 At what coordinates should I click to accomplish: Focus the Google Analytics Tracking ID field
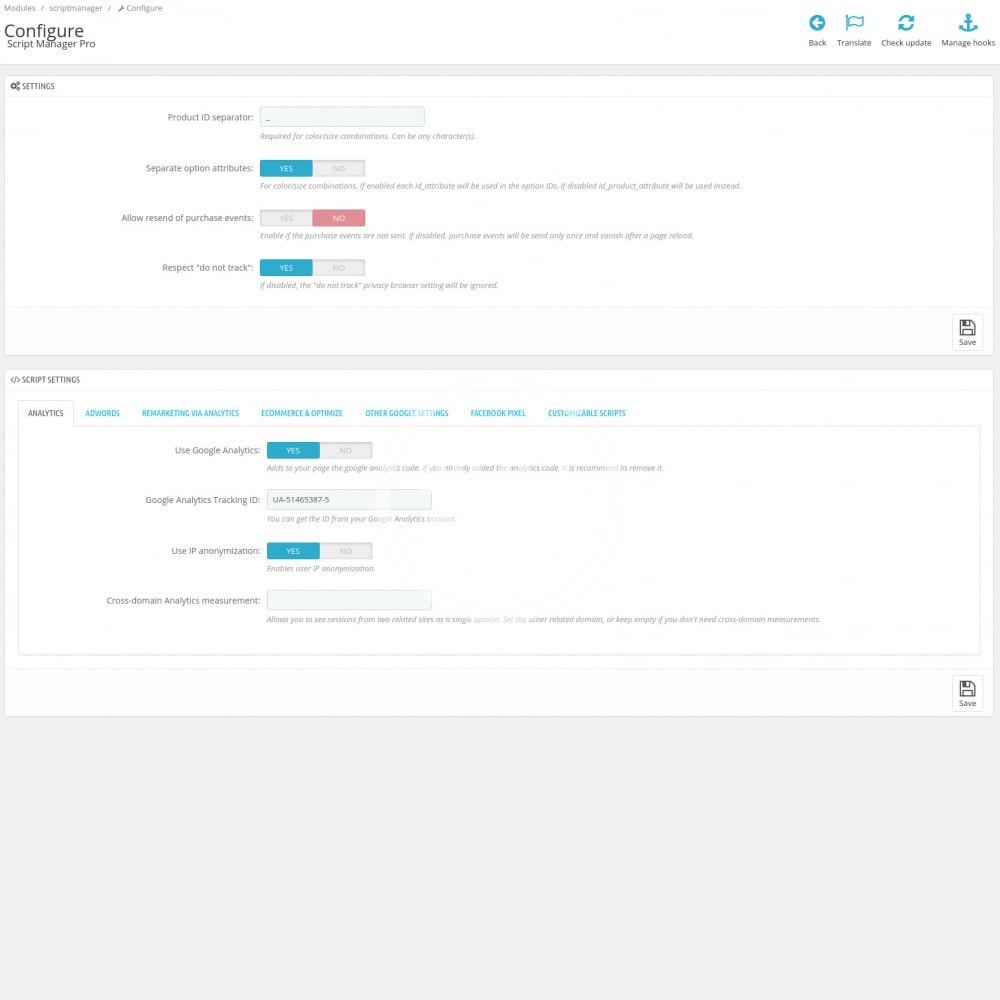(x=349, y=499)
